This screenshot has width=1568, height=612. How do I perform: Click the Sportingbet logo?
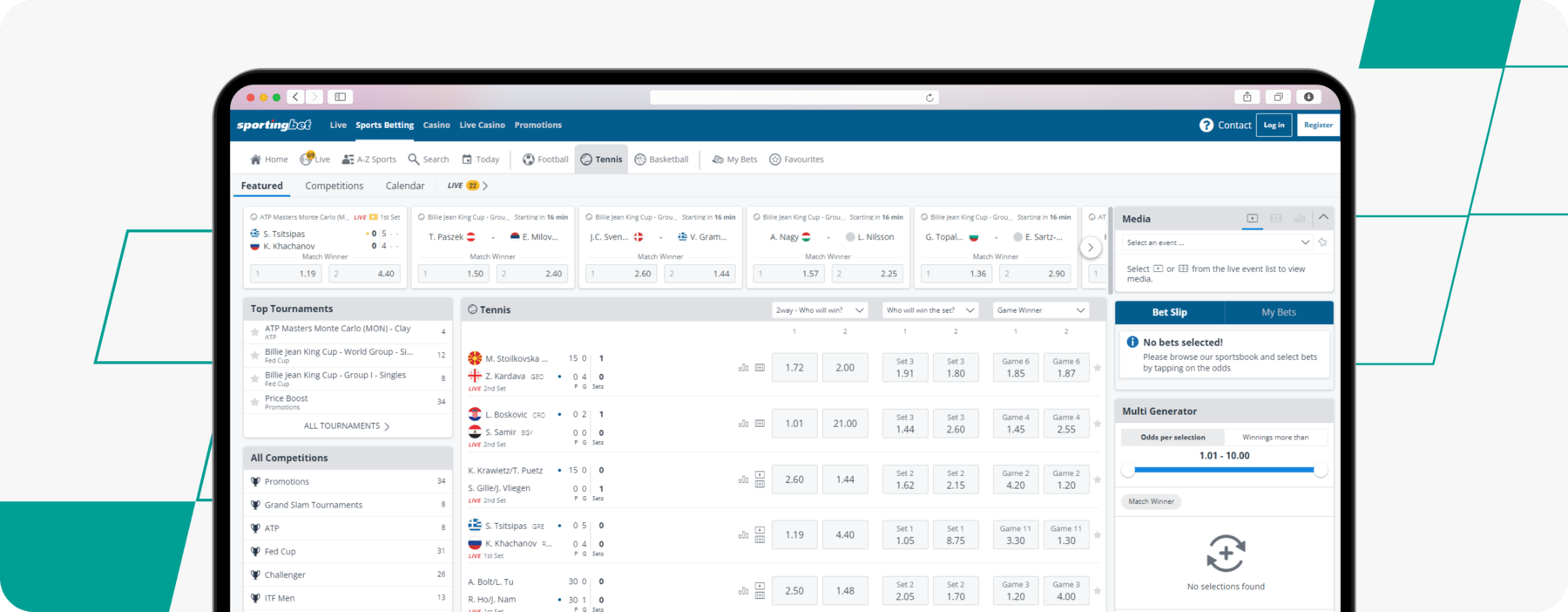274,125
